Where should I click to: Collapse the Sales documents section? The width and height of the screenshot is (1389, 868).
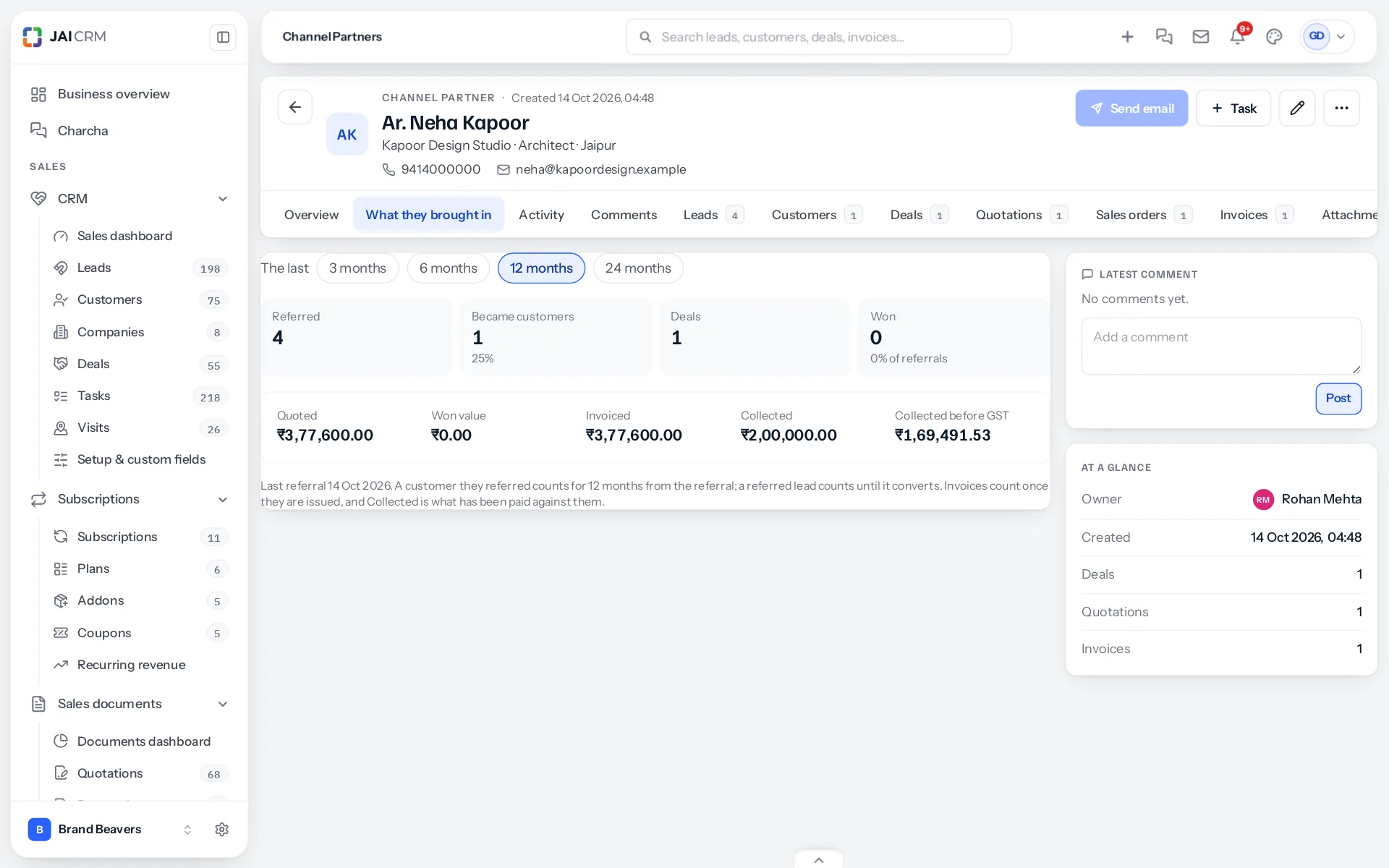[x=223, y=705]
